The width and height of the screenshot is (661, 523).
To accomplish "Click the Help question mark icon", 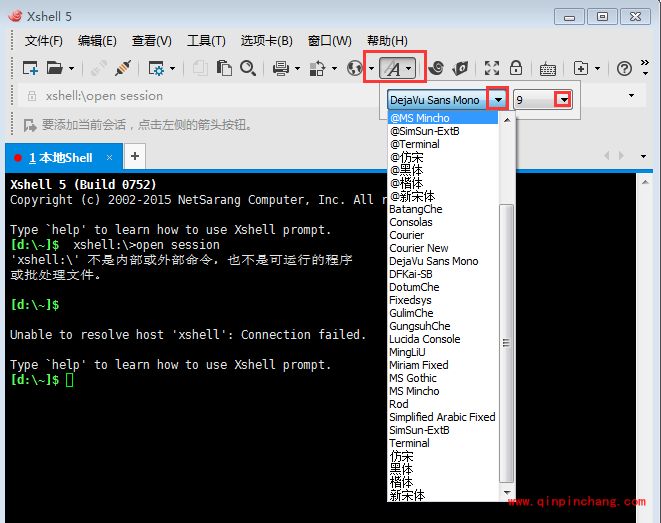I will coord(624,68).
